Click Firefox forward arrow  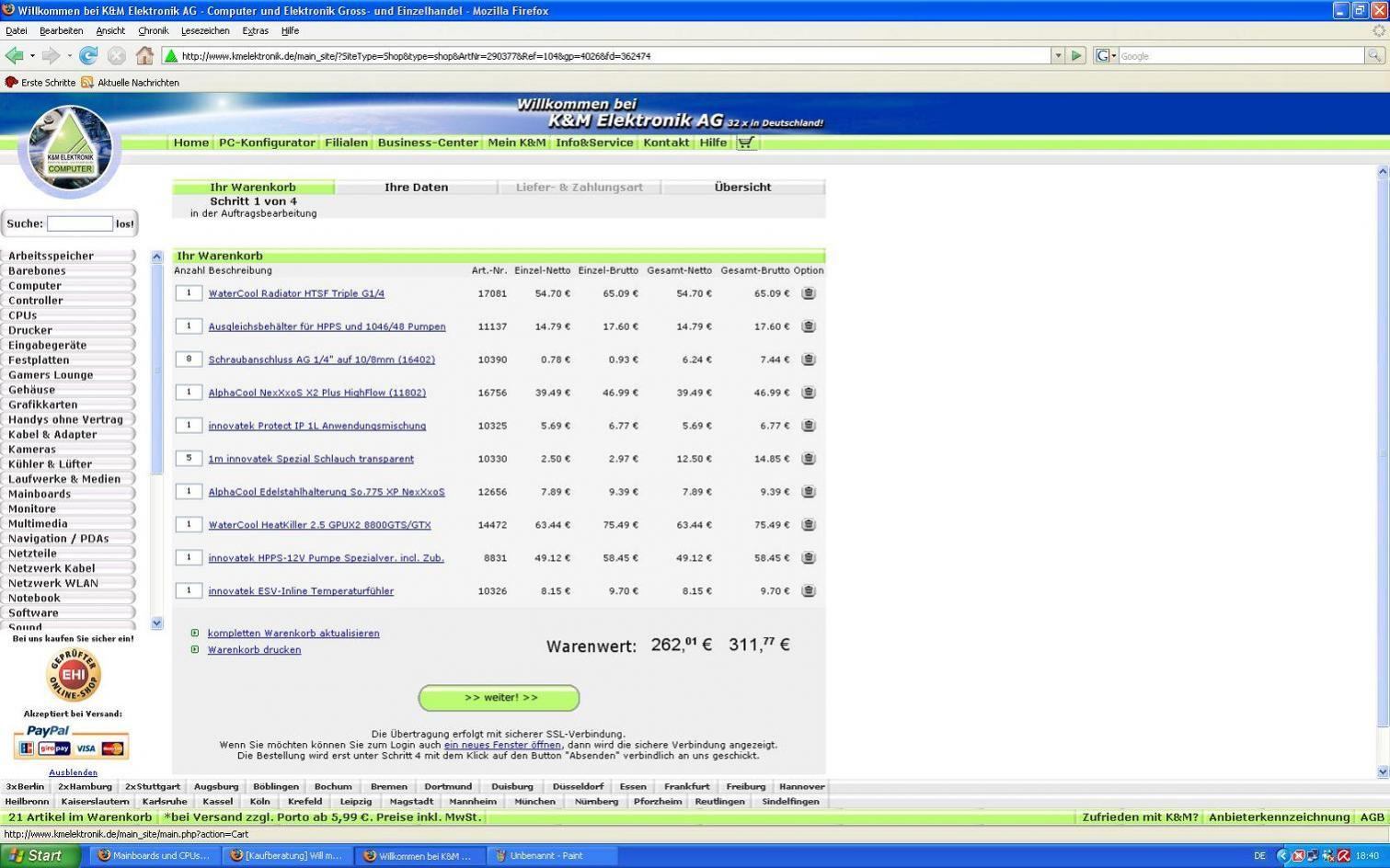52,56
